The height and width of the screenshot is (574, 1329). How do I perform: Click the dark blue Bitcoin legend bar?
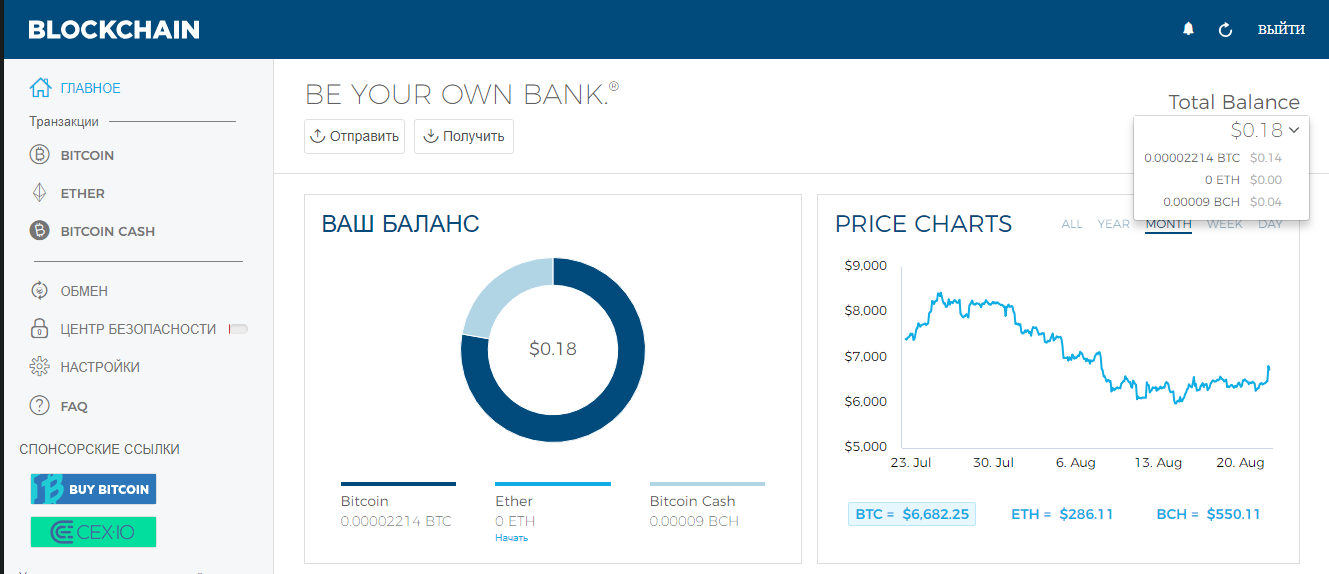(x=398, y=484)
